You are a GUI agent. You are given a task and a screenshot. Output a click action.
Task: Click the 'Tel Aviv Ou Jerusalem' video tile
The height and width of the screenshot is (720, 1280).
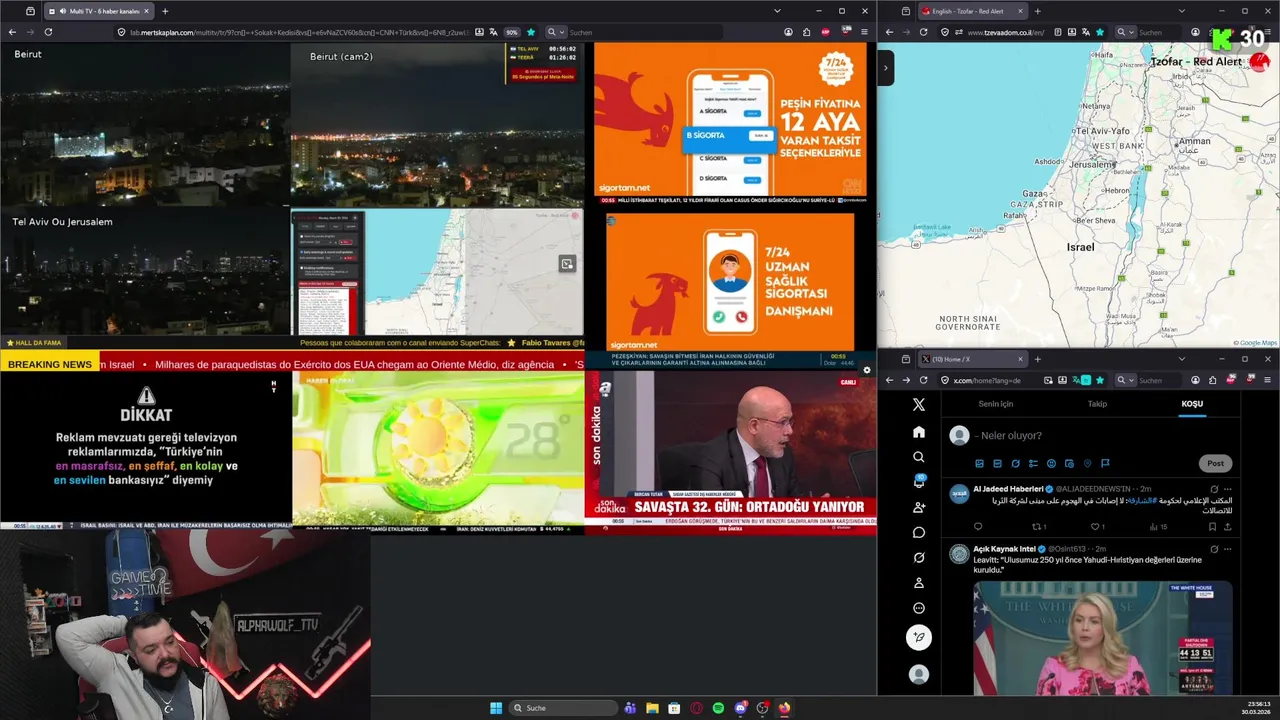tap(145, 272)
